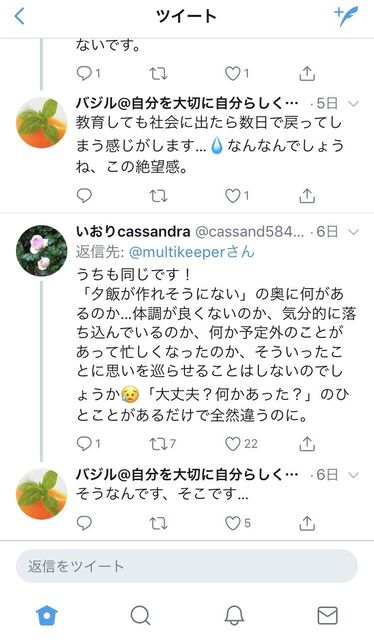Open the Messages envelope tab
Viewport: 374px width, 640px height.
pyautogui.click(x=328, y=616)
